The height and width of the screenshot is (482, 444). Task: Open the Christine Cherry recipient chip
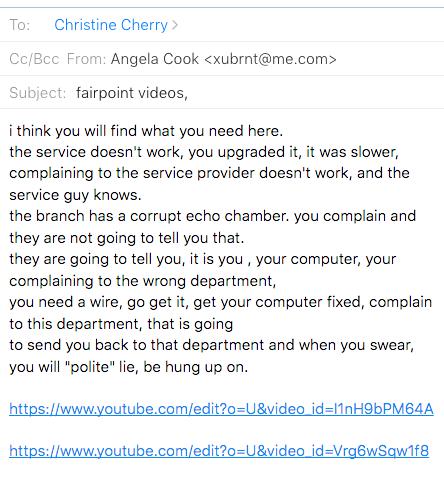pos(111,25)
